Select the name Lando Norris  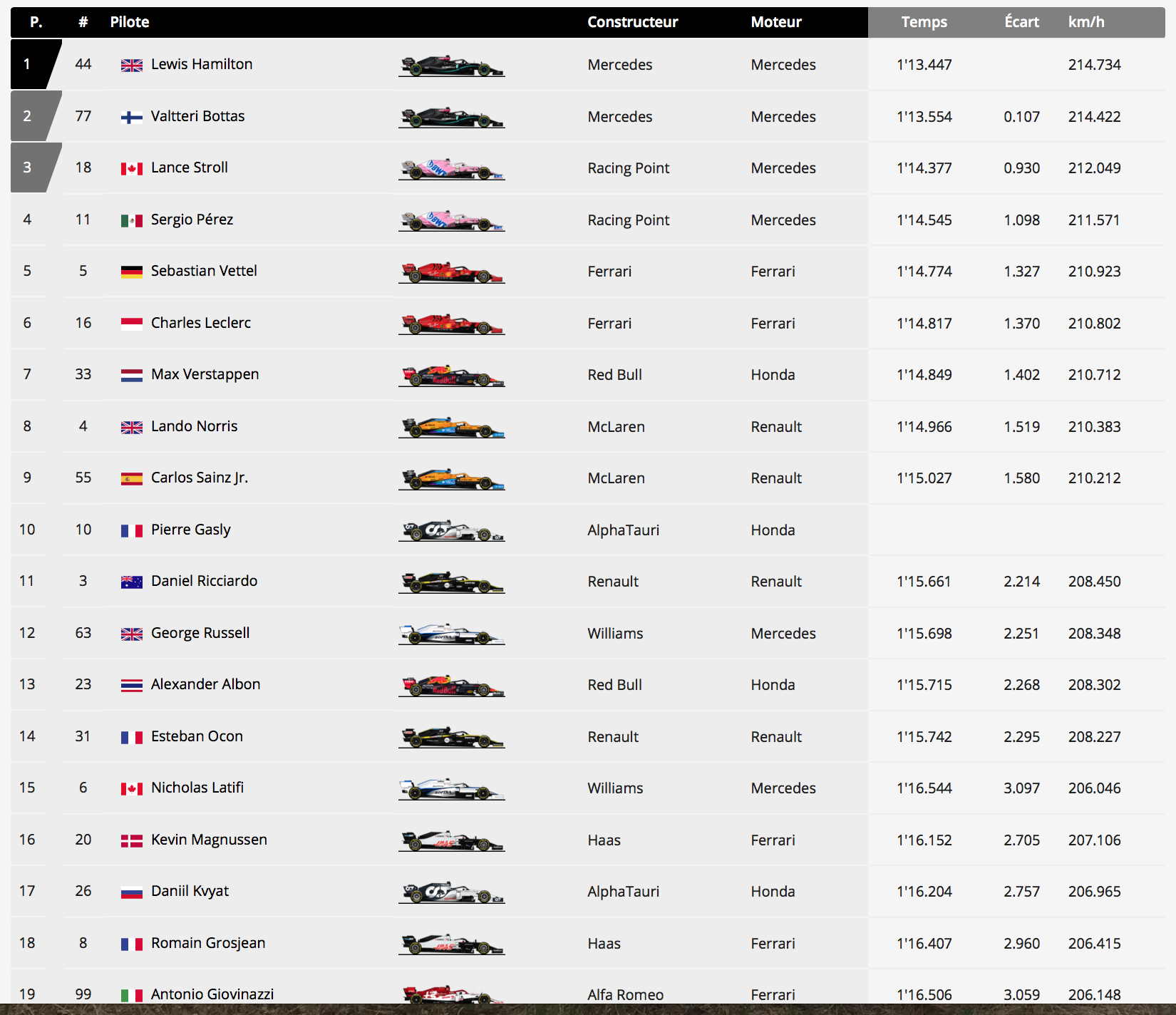(x=194, y=426)
